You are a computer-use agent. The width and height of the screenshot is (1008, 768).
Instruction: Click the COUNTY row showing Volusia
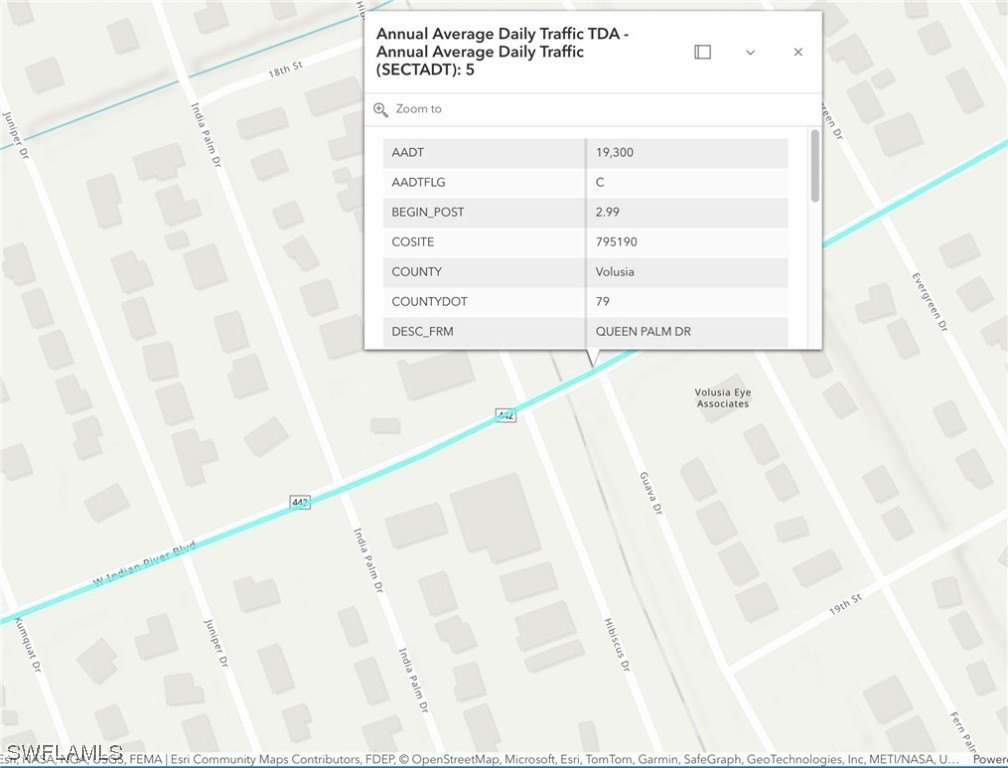point(585,272)
